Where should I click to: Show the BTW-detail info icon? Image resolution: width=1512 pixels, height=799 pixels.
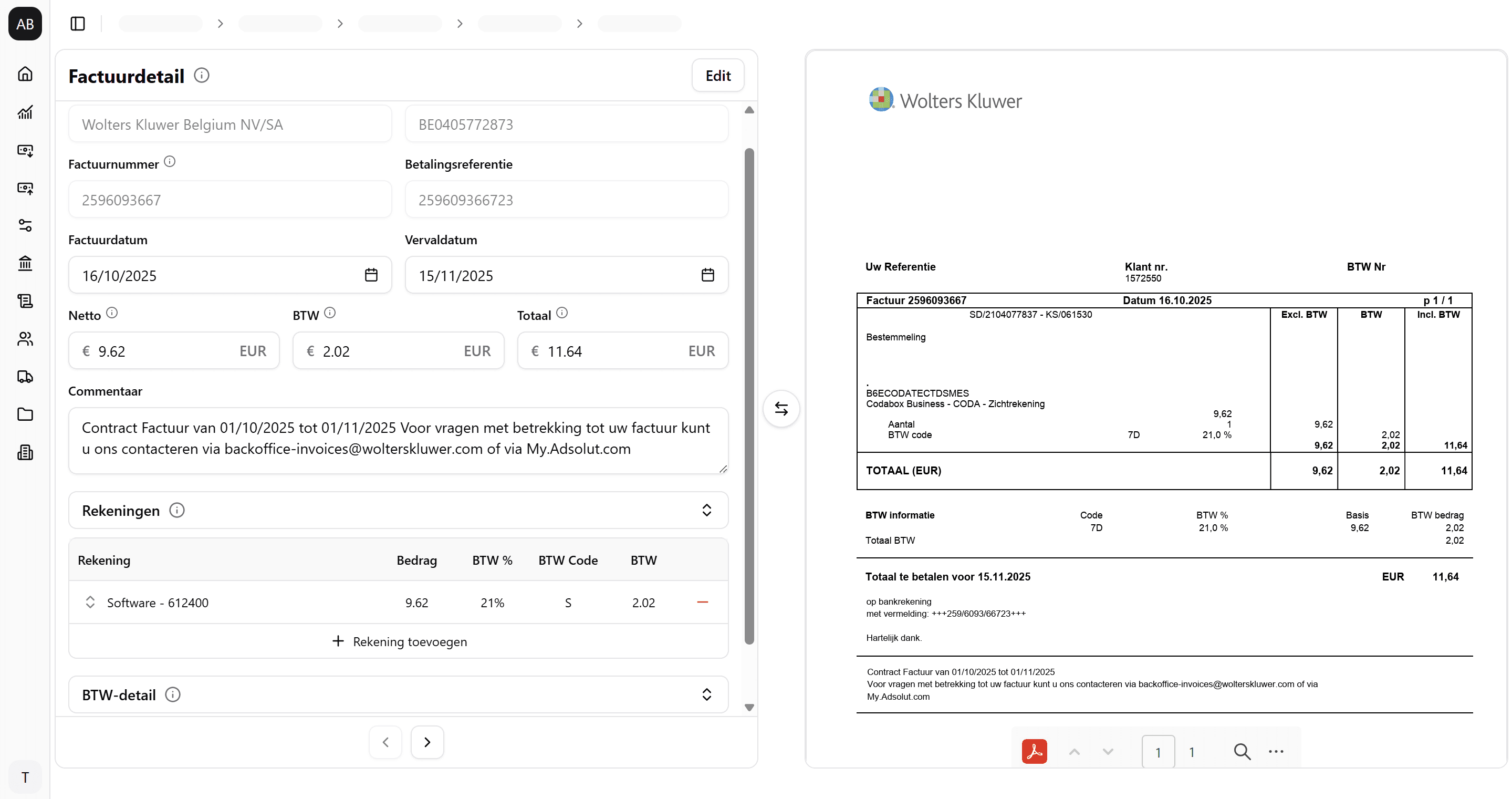pyautogui.click(x=173, y=694)
